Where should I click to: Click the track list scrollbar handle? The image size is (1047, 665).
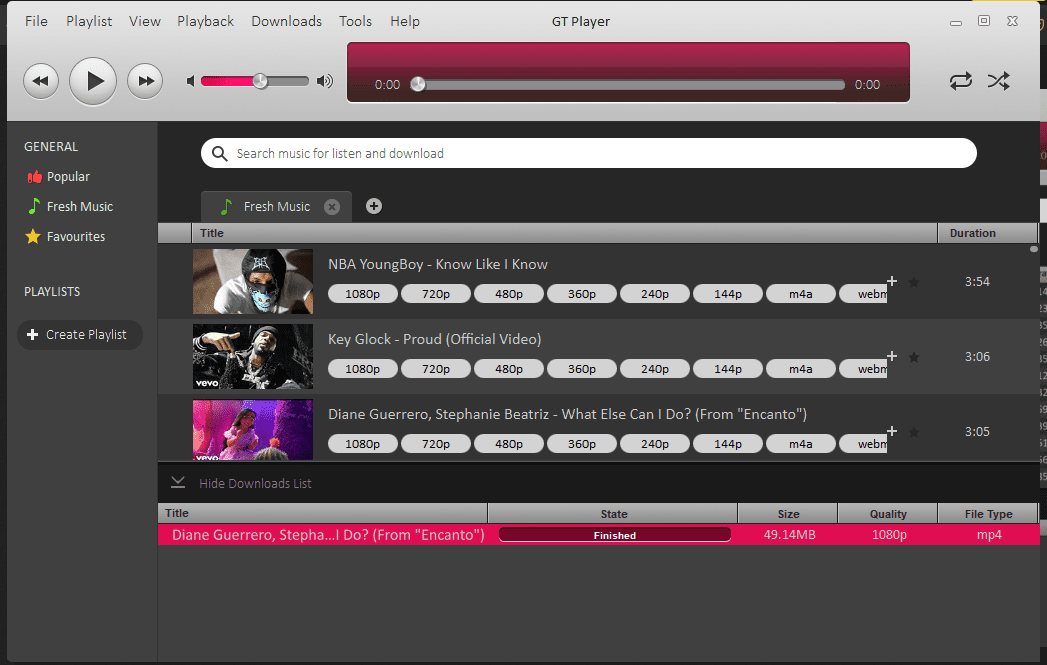tap(1034, 249)
